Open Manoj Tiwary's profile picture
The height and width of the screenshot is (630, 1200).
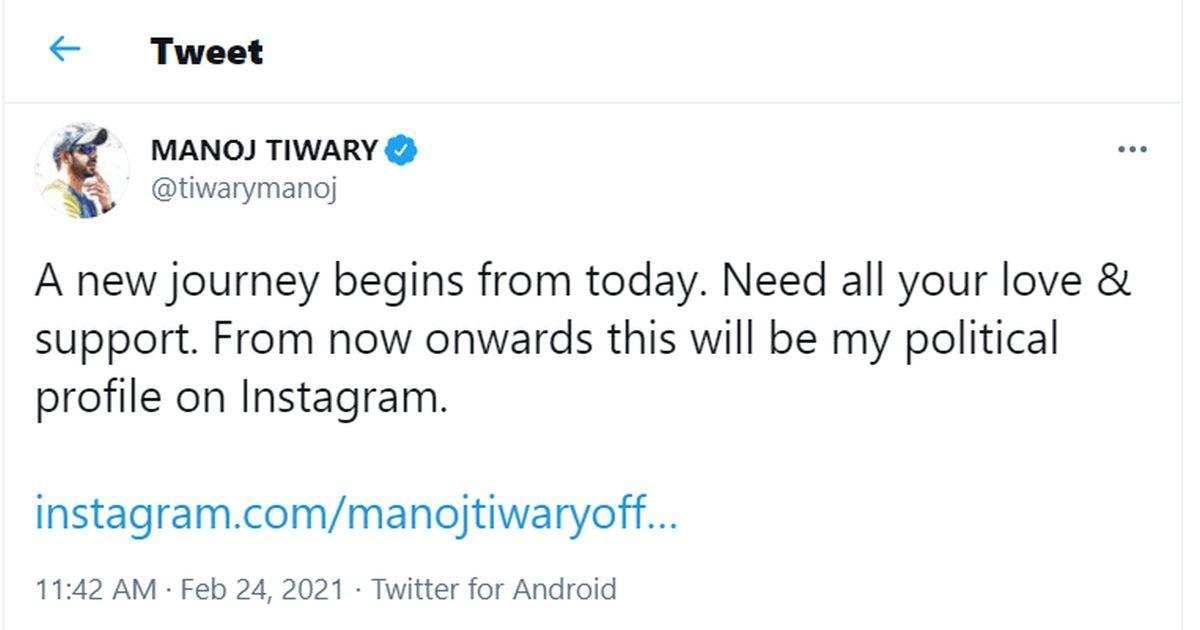click(x=83, y=171)
